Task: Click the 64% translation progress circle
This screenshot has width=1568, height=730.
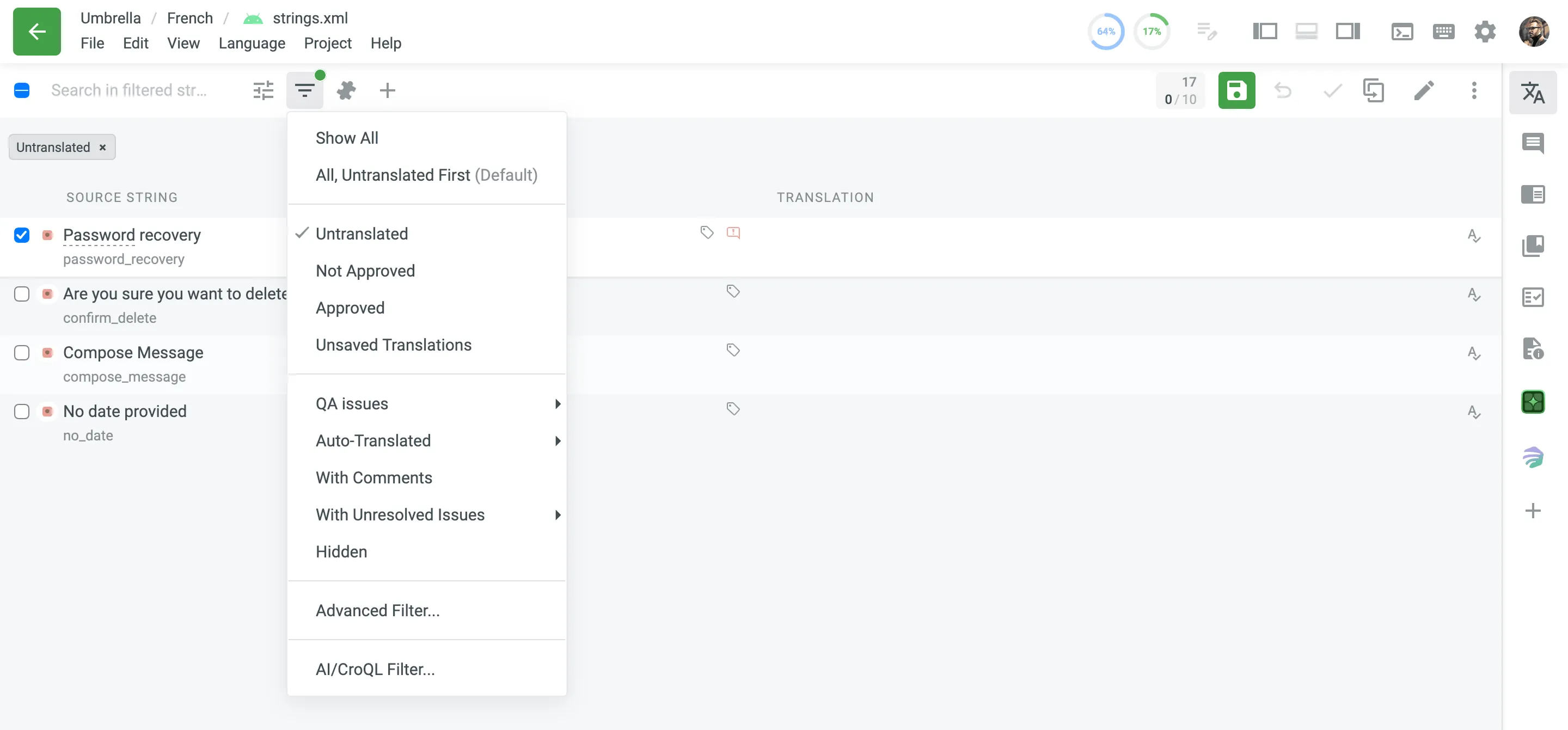Action: point(1105,31)
